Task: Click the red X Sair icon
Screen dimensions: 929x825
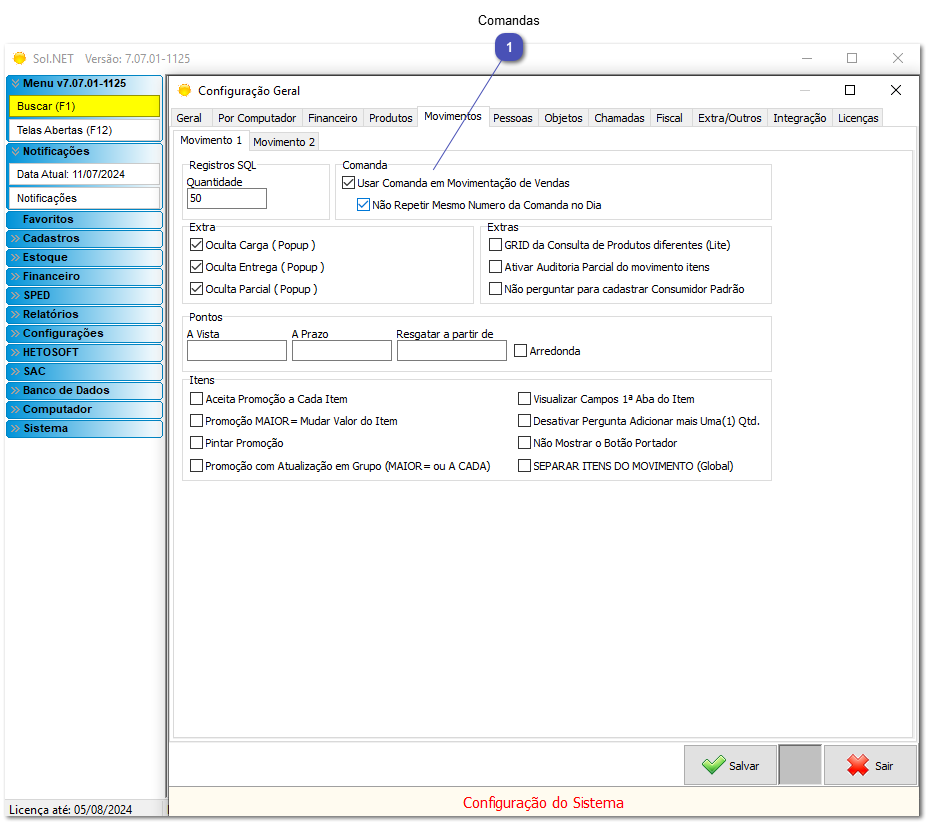Action: click(862, 765)
